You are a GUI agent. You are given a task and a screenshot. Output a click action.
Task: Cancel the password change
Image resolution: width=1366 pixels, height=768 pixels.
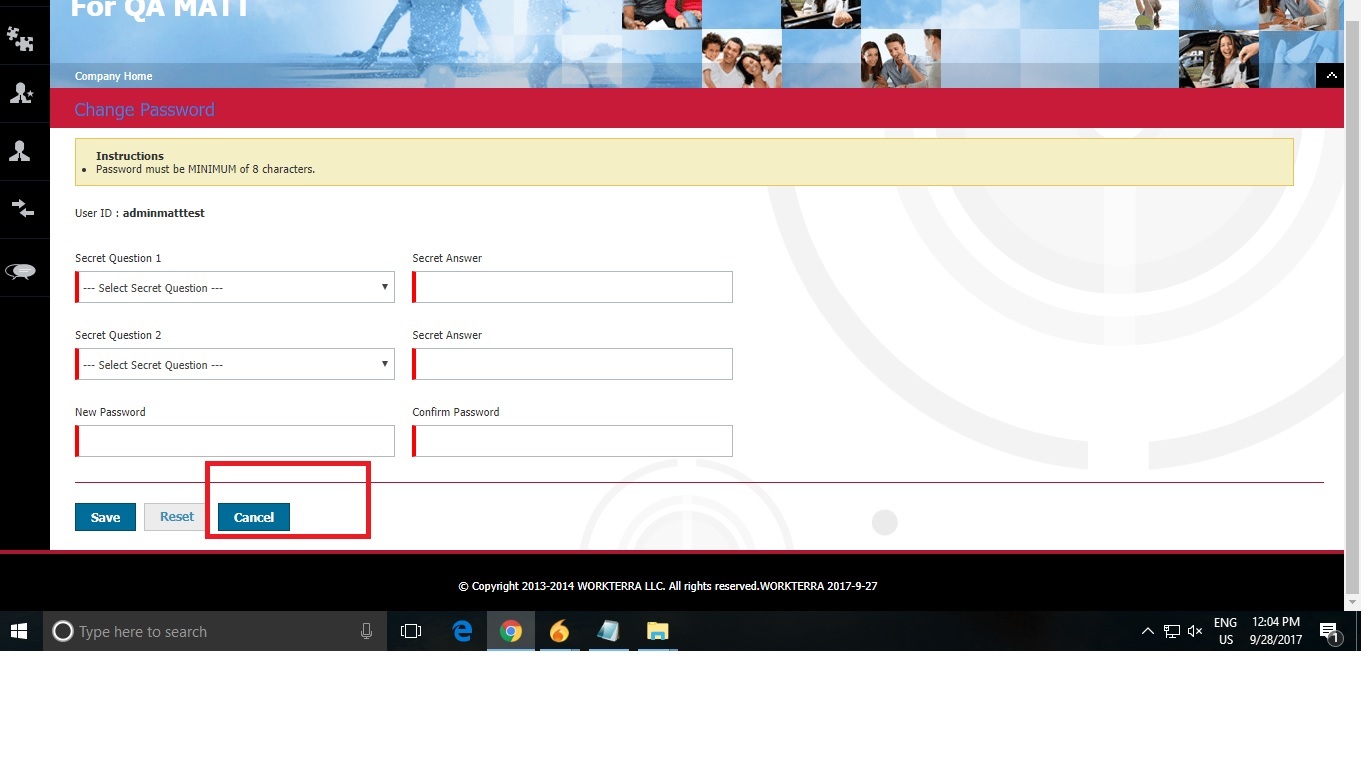tap(254, 517)
